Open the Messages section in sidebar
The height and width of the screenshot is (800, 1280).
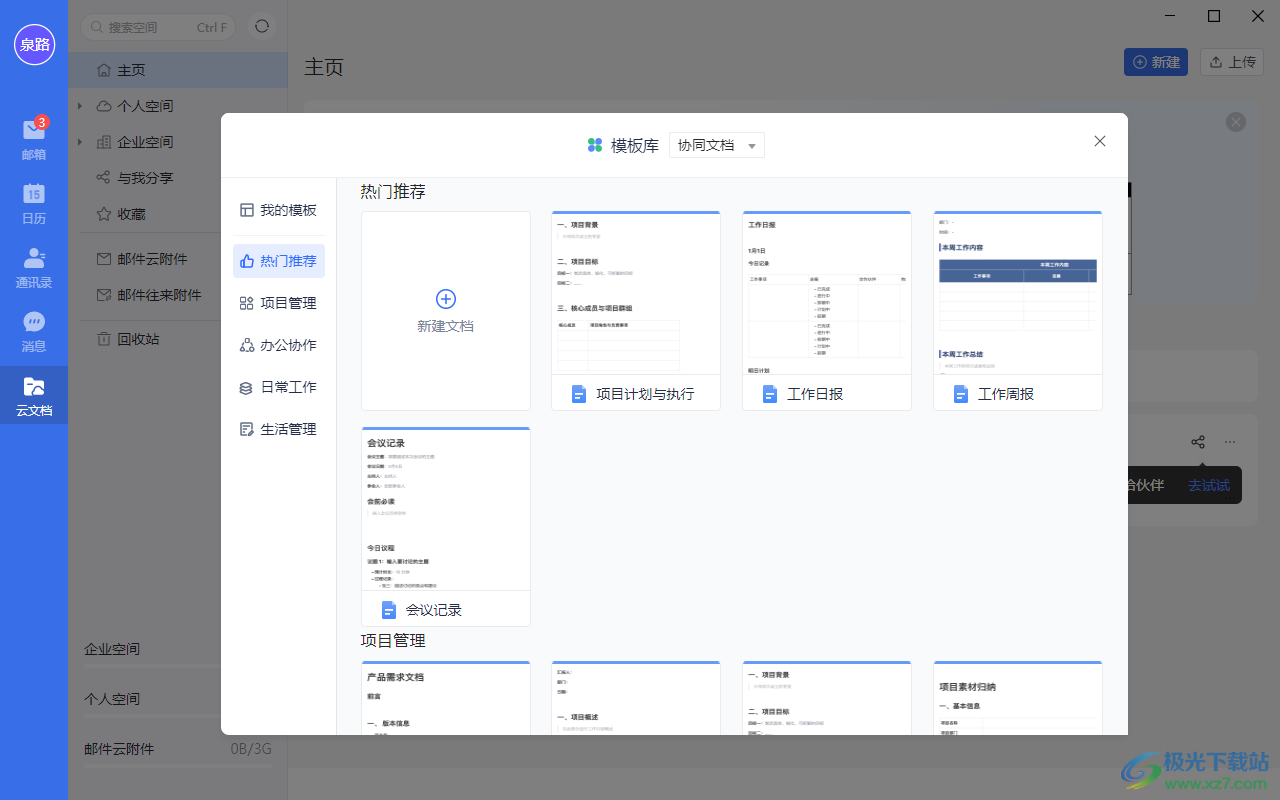point(34,332)
